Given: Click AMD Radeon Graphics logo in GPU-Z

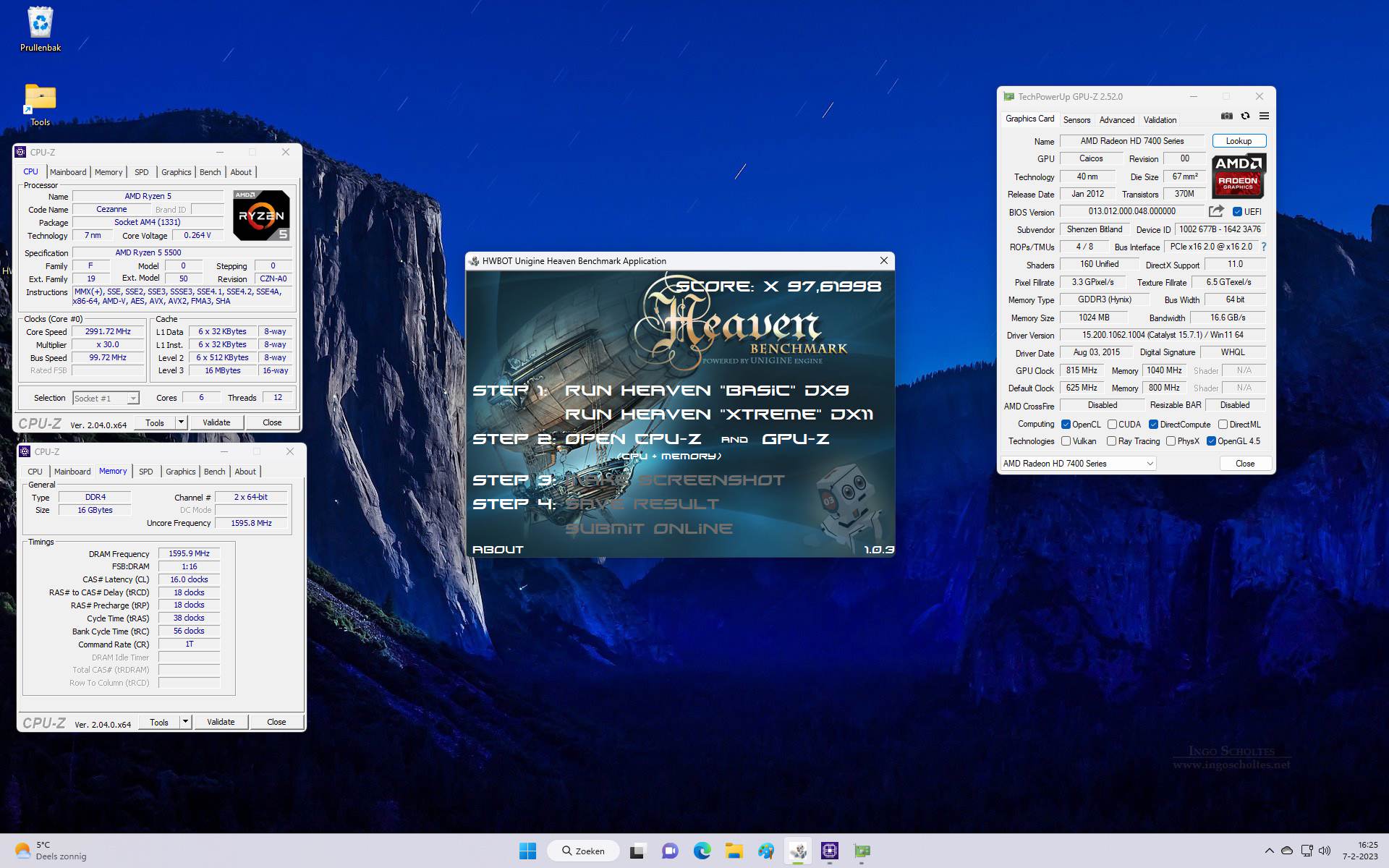Looking at the screenshot, I should 1239,176.
